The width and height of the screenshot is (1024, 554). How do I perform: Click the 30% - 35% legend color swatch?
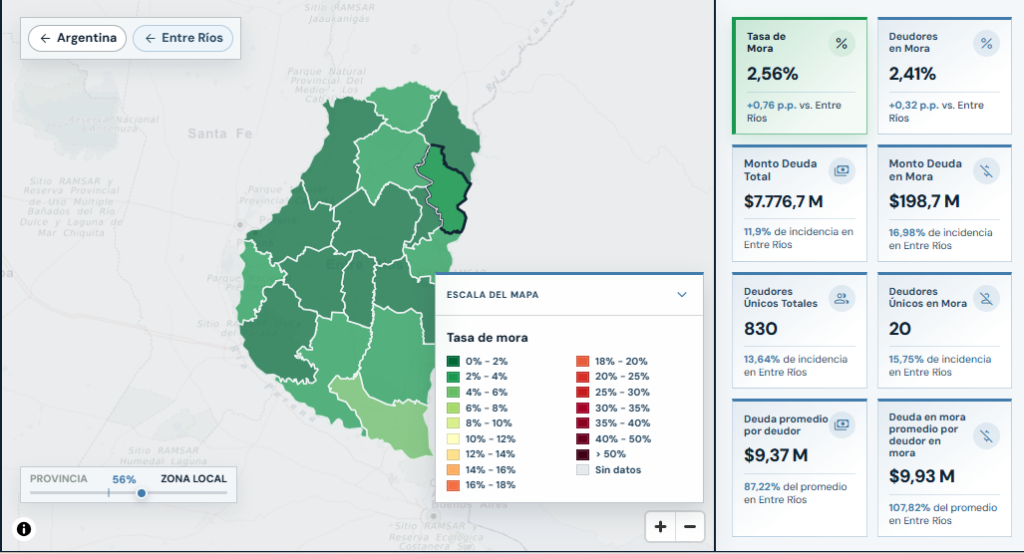point(583,408)
